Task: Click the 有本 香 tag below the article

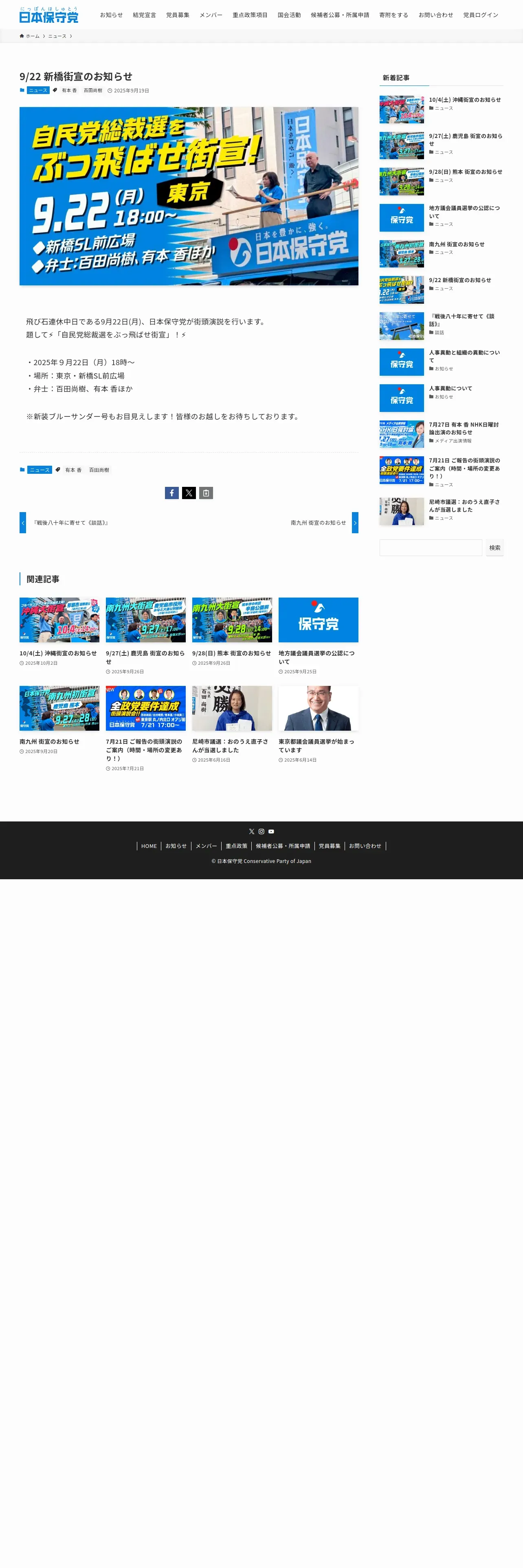Action: point(73,470)
